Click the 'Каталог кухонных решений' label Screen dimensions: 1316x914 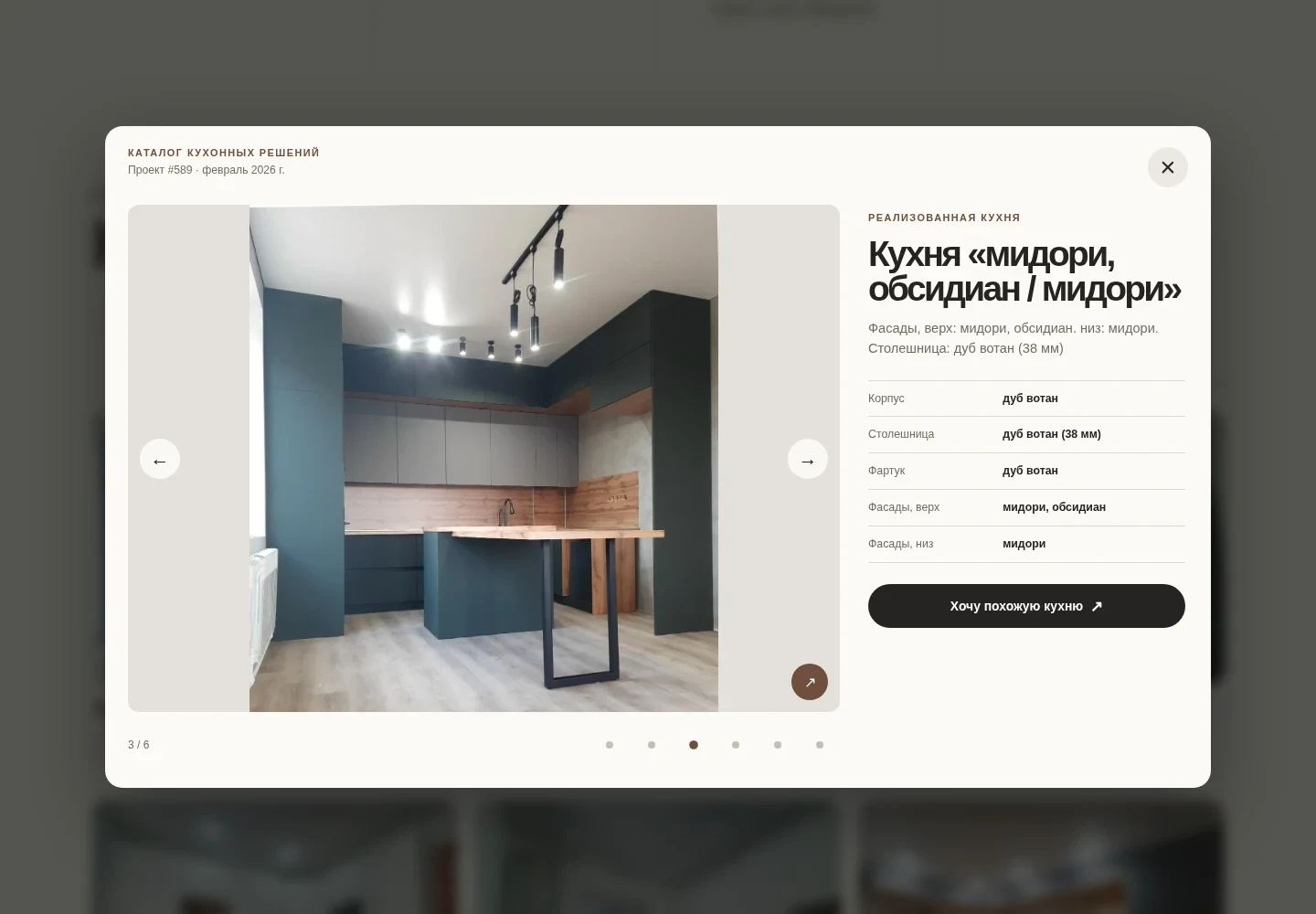(x=224, y=153)
